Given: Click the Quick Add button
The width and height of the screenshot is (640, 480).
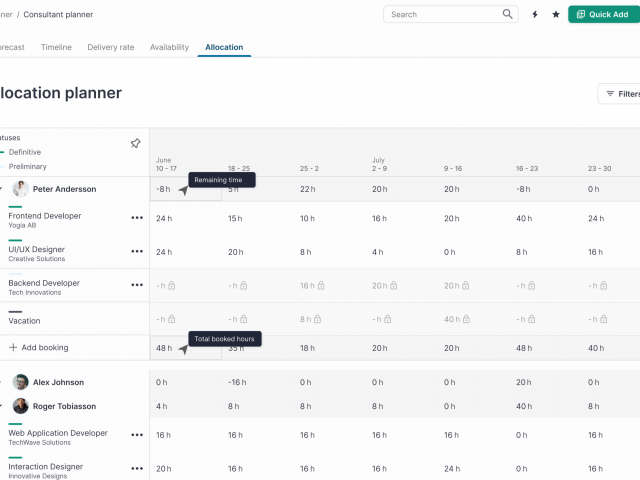Looking at the screenshot, I should point(600,15).
